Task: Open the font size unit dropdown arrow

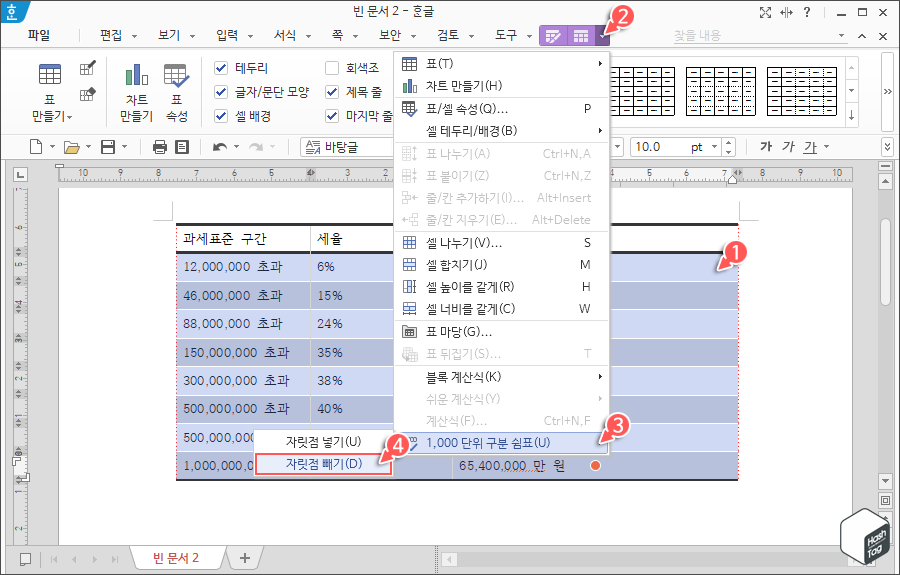Action: point(715,147)
